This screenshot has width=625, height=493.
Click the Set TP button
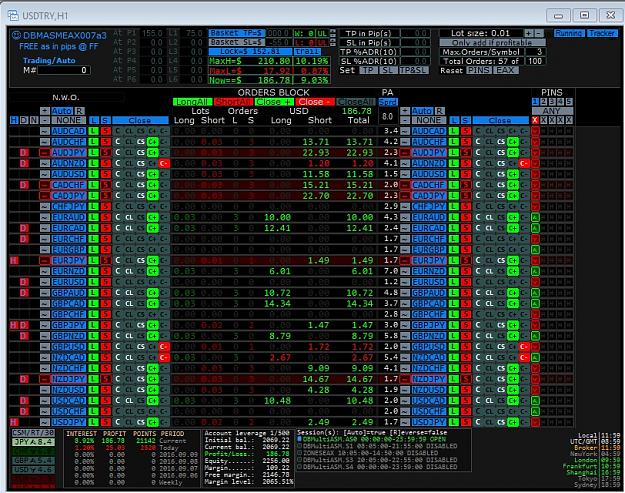click(368, 70)
